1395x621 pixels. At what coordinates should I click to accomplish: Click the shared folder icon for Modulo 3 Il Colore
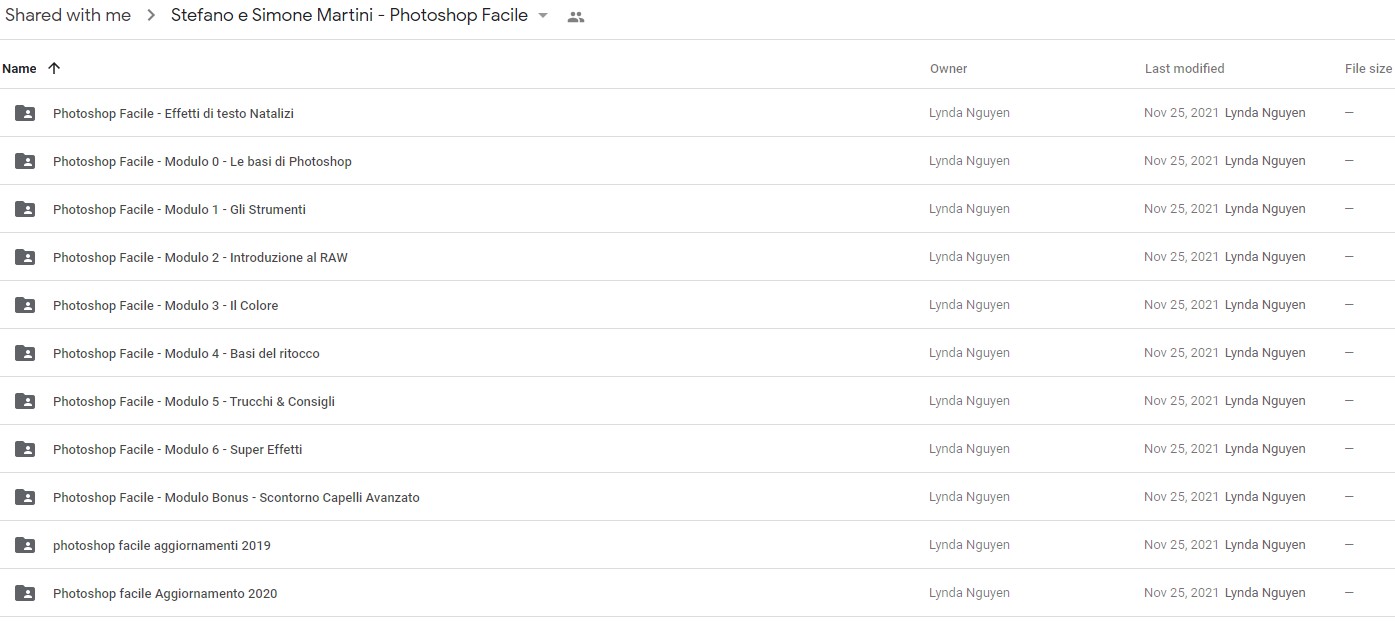pyautogui.click(x=25, y=305)
